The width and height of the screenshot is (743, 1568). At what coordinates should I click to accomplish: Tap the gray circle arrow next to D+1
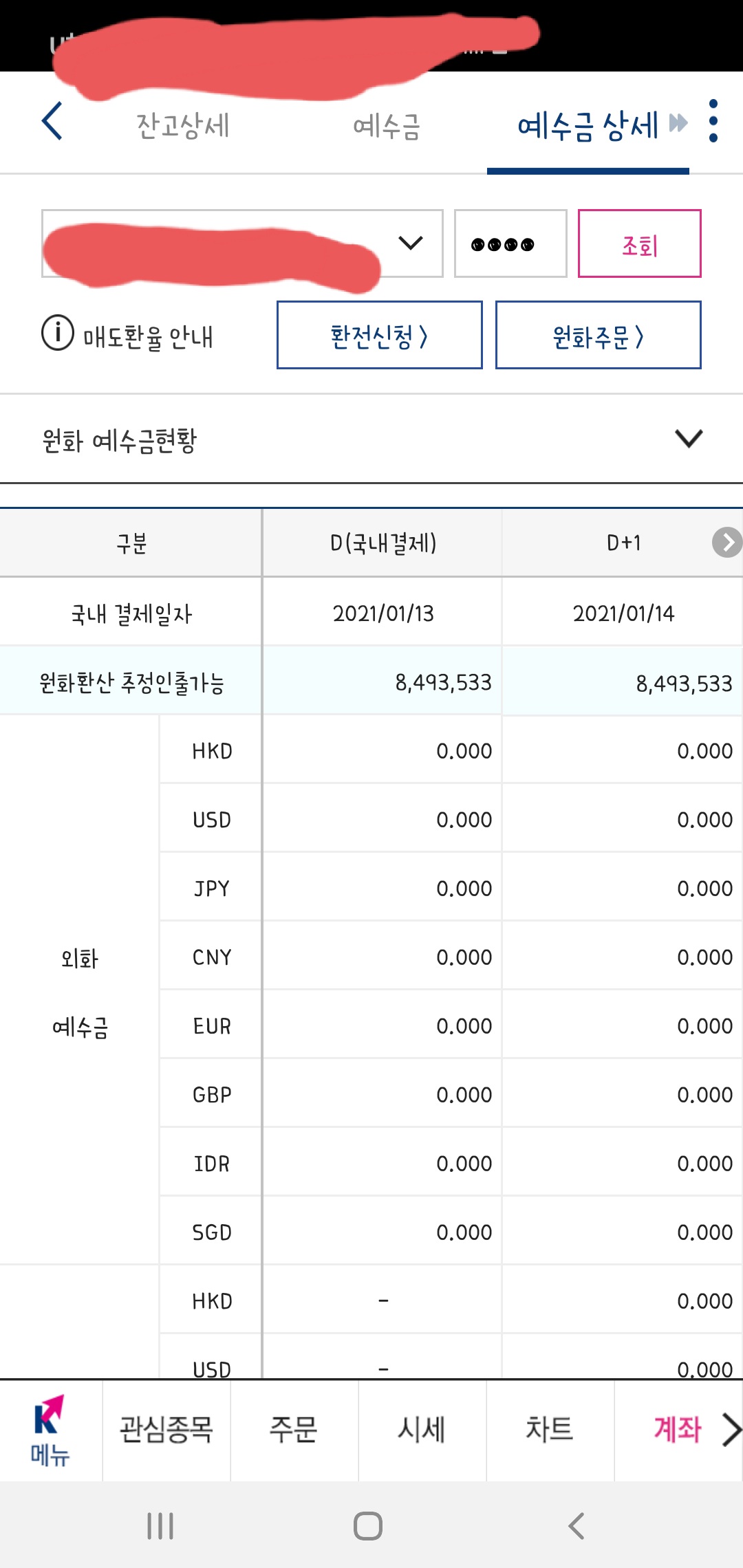727,543
